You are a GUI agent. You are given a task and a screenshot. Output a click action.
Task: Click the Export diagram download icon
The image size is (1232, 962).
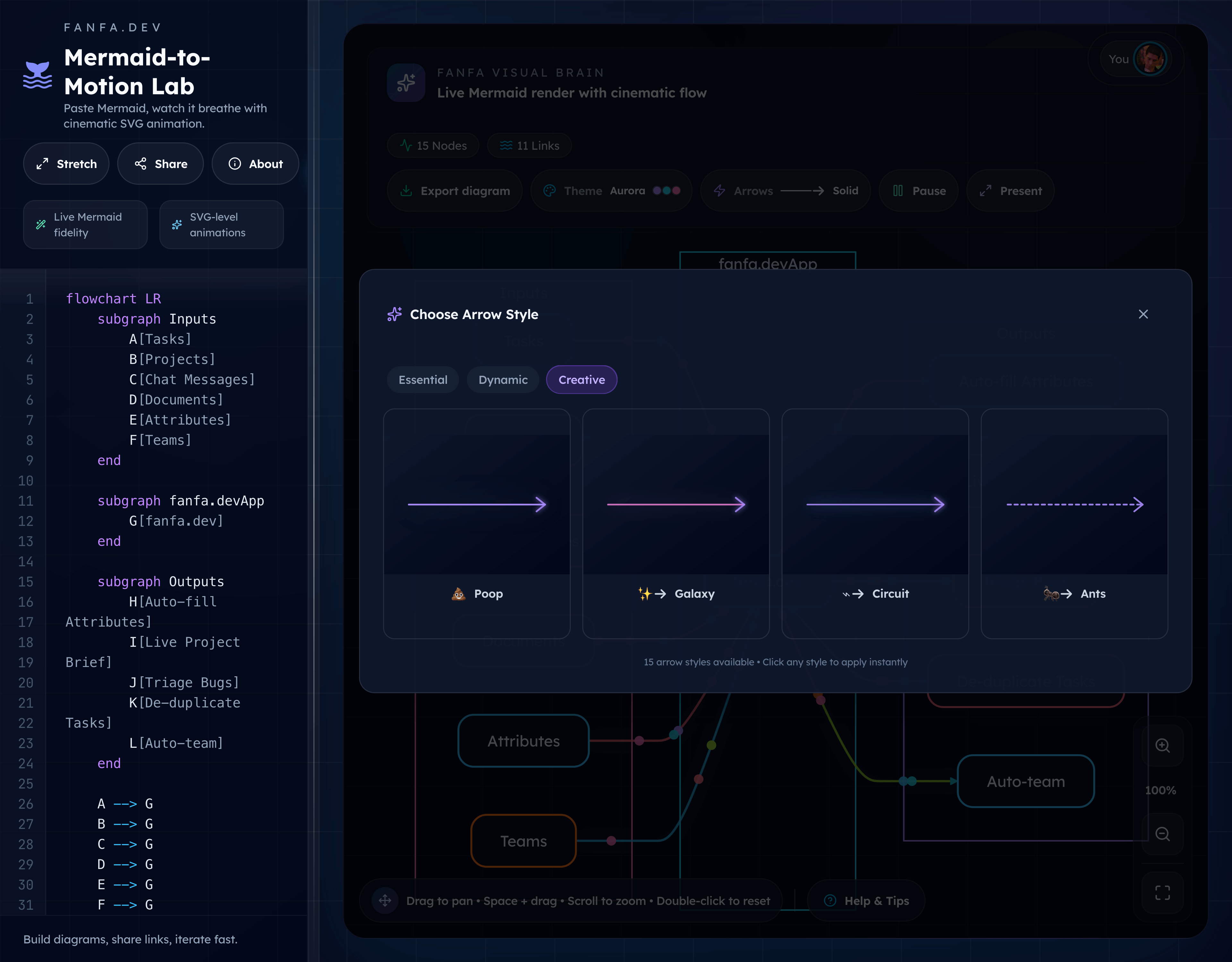[406, 190]
